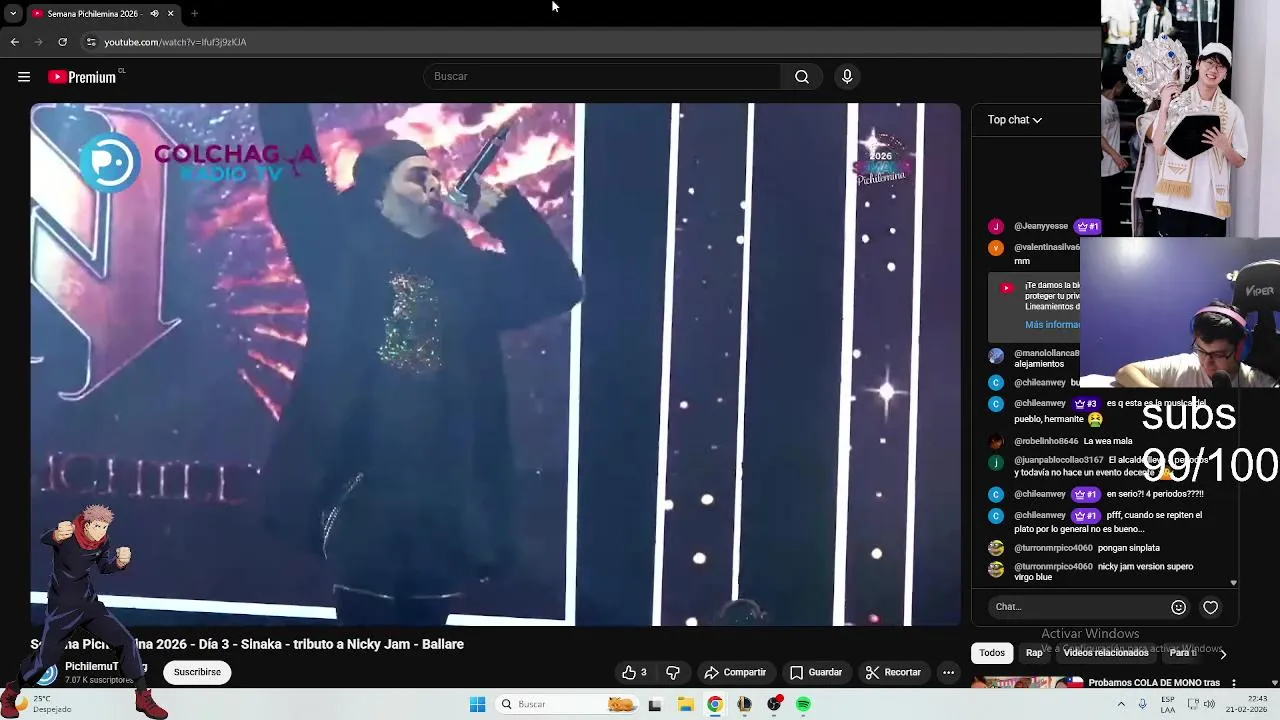Click chileanwey message en serio?! 4 periodos
This screenshot has height=720, width=1280.
tap(1155, 494)
